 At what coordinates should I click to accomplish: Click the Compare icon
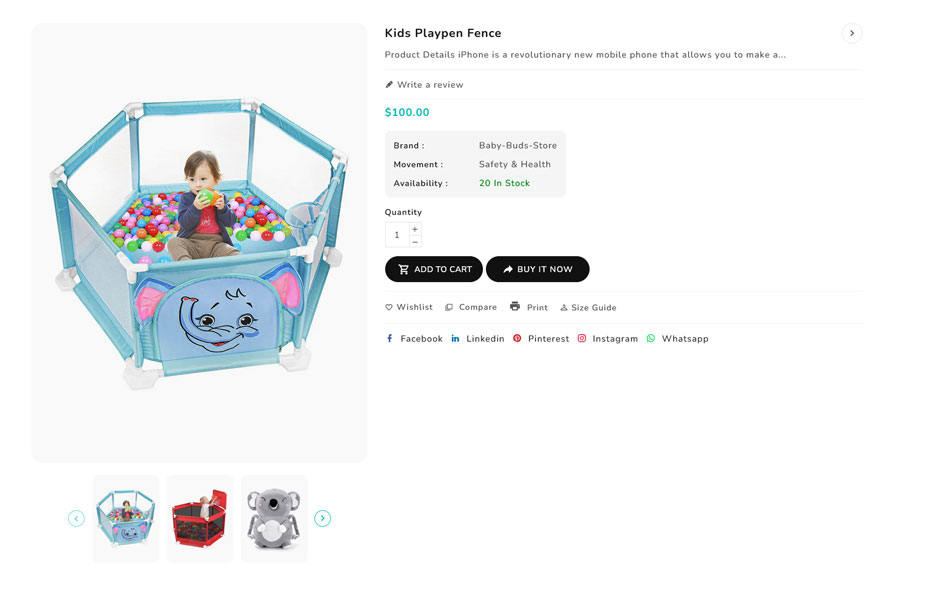(x=449, y=307)
